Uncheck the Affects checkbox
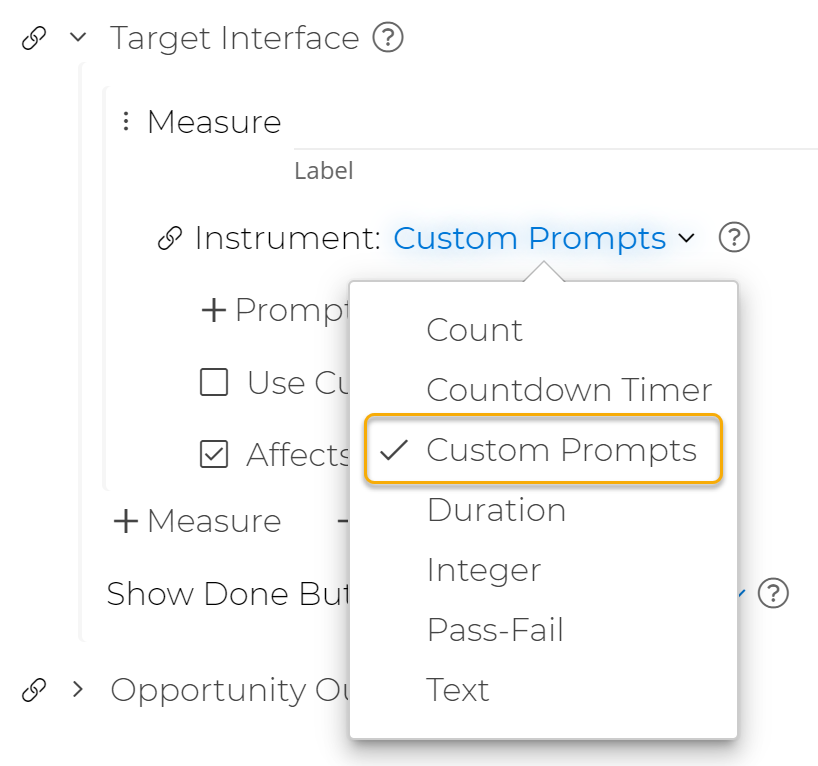Viewport: 818px width, 766px height. (214, 454)
